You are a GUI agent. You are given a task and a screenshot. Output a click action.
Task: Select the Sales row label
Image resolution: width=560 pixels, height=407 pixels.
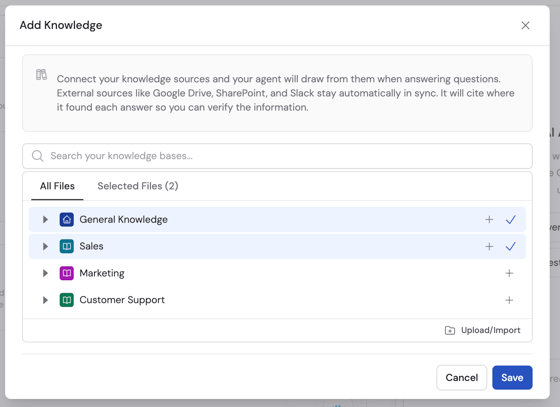(x=91, y=246)
